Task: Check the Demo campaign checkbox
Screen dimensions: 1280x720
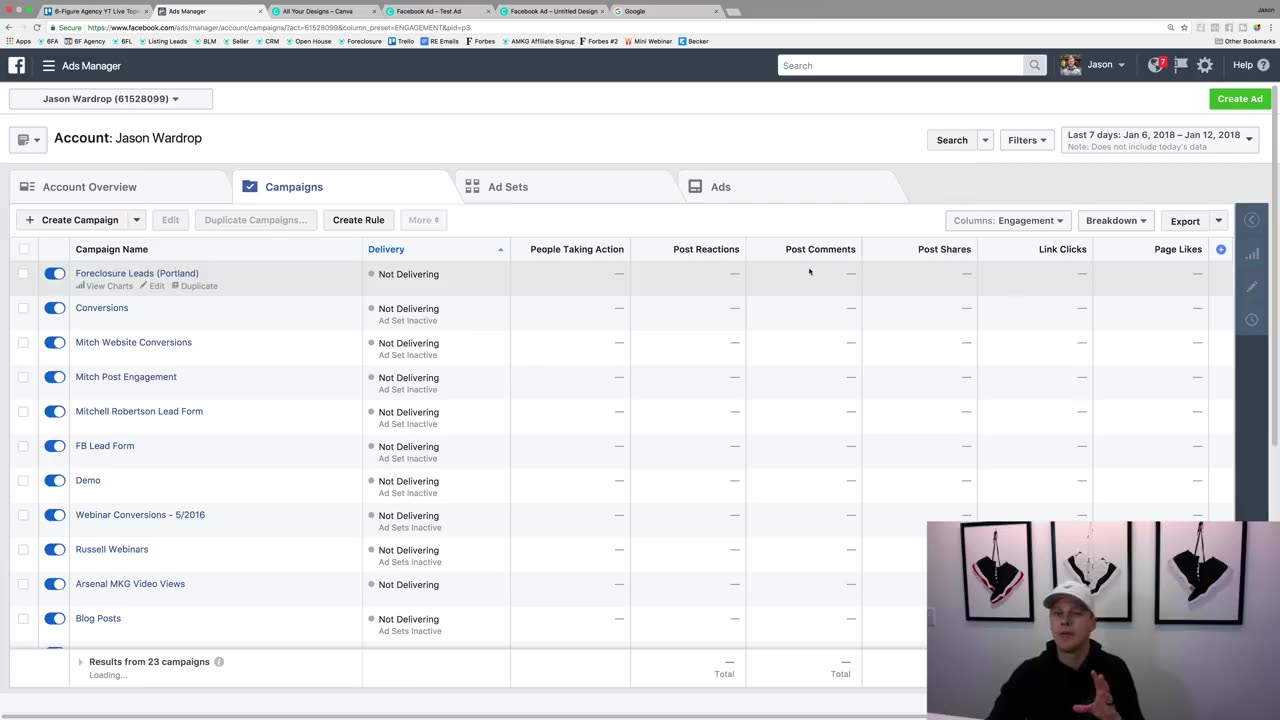Action: (24, 481)
